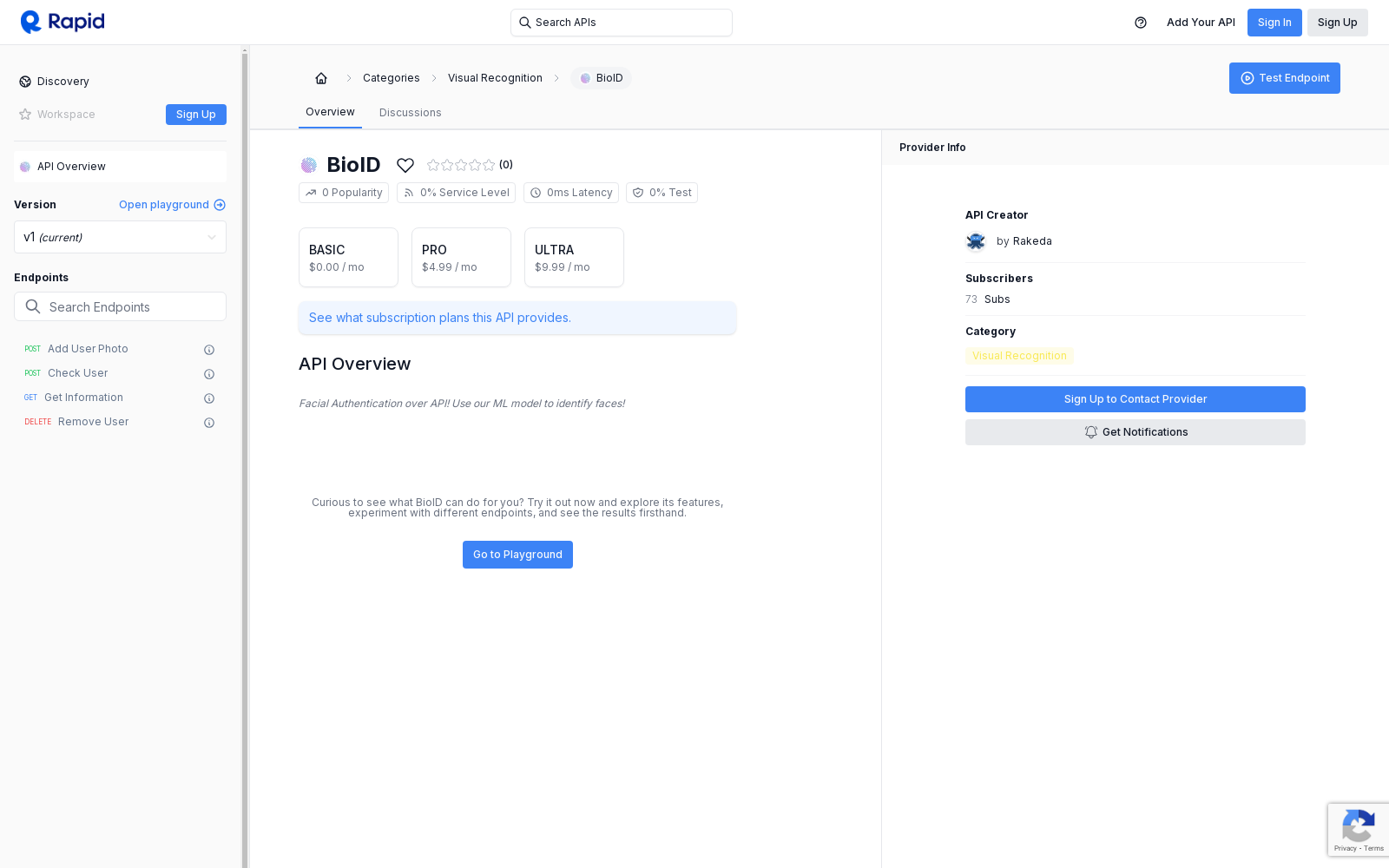
Task: Select API Overview in the sidebar
Action: click(120, 167)
